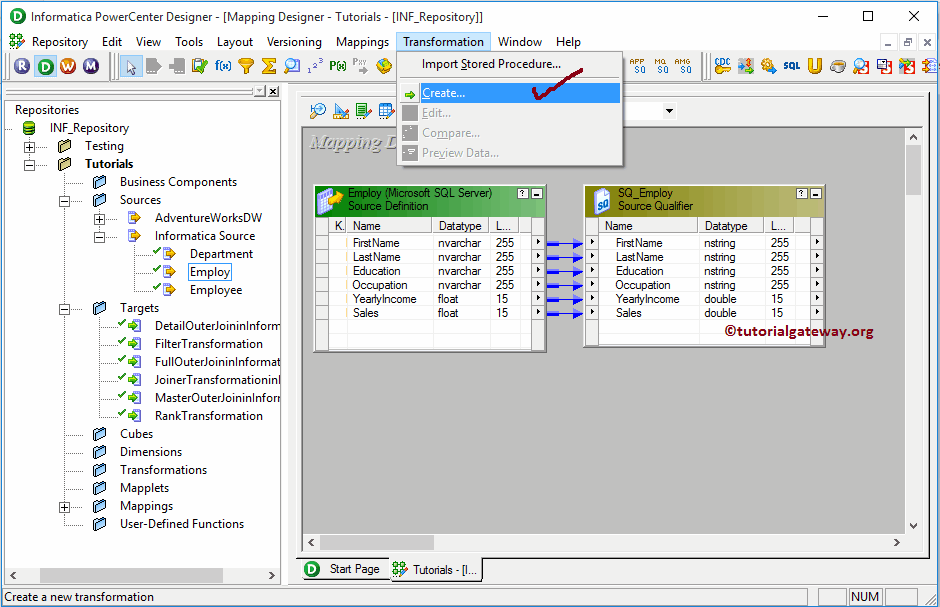Select the Expression f(x) transformation icon
Viewport: 940px width, 607px height.
tap(222, 66)
